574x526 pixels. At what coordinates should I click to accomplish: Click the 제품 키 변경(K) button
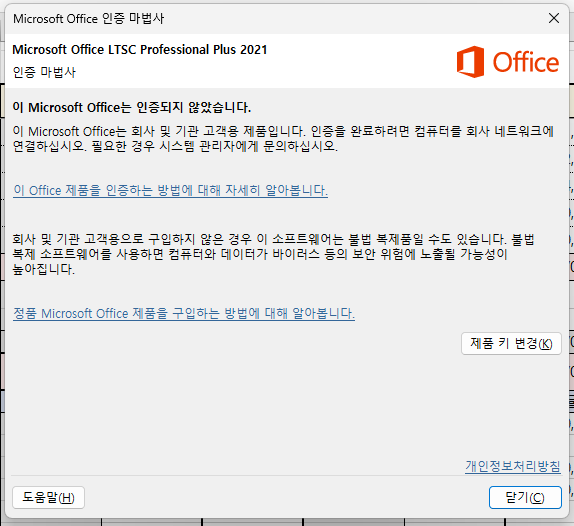[511, 343]
